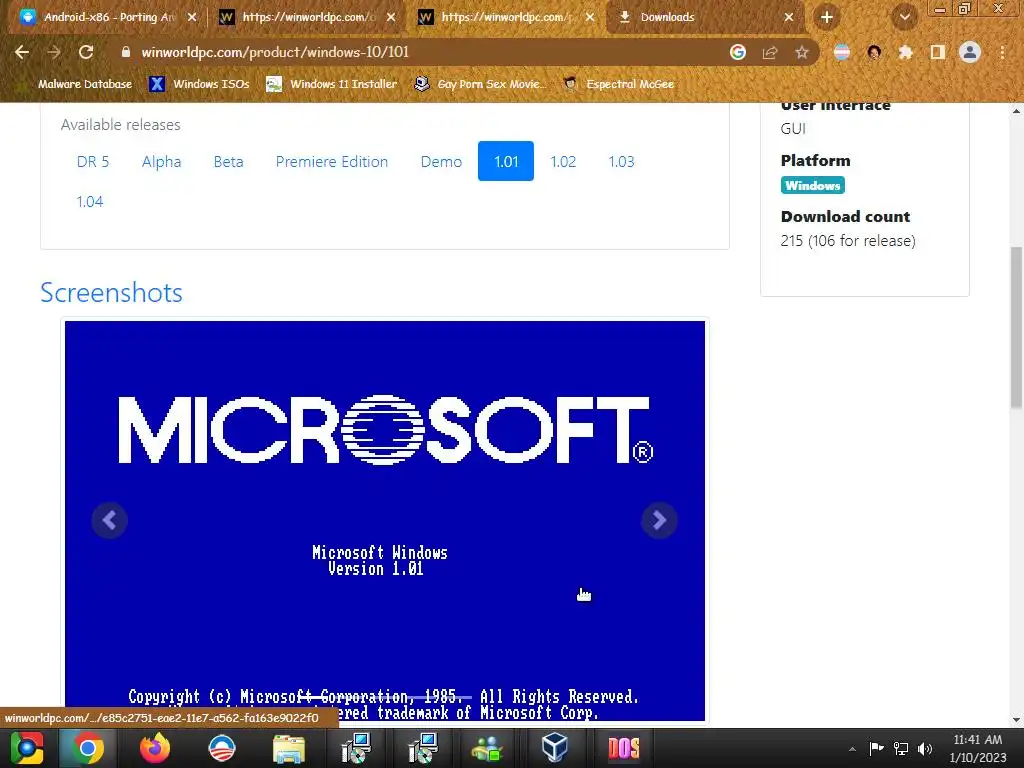Click the Screenshots heading
Image resolution: width=1024 pixels, height=768 pixels.
point(111,293)
